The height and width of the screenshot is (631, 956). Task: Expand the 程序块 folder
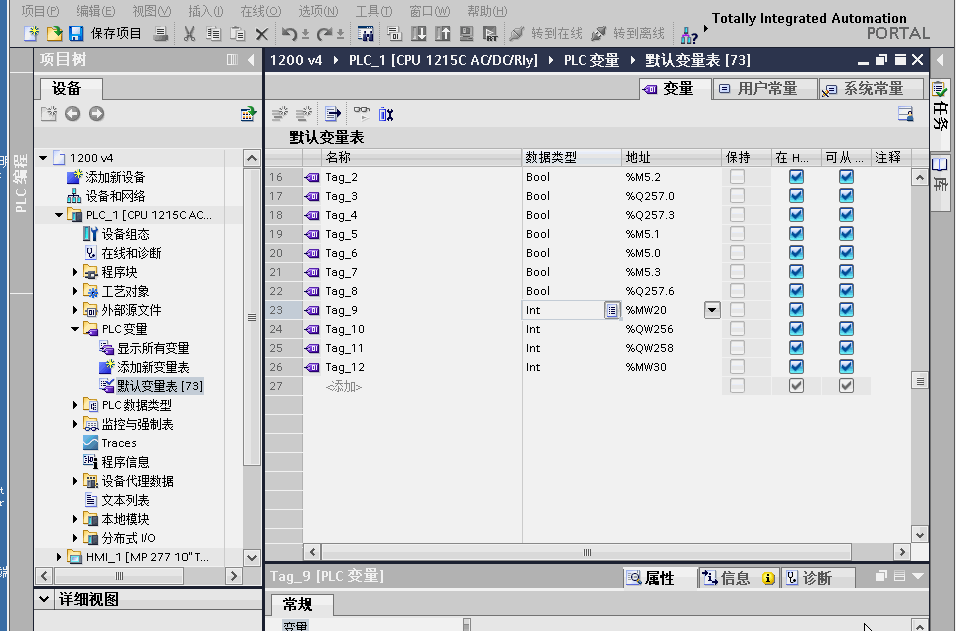coord(75,272)
